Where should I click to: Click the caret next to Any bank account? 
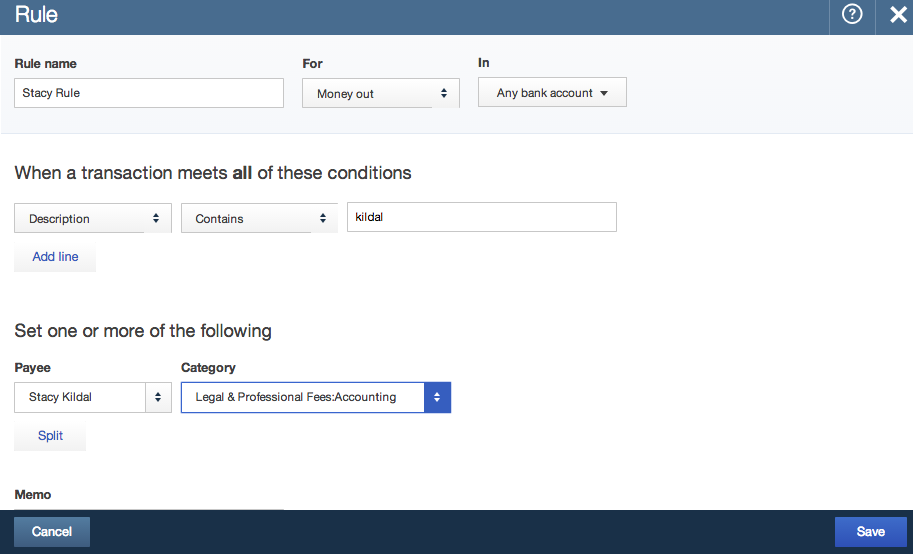coord(604,93)
